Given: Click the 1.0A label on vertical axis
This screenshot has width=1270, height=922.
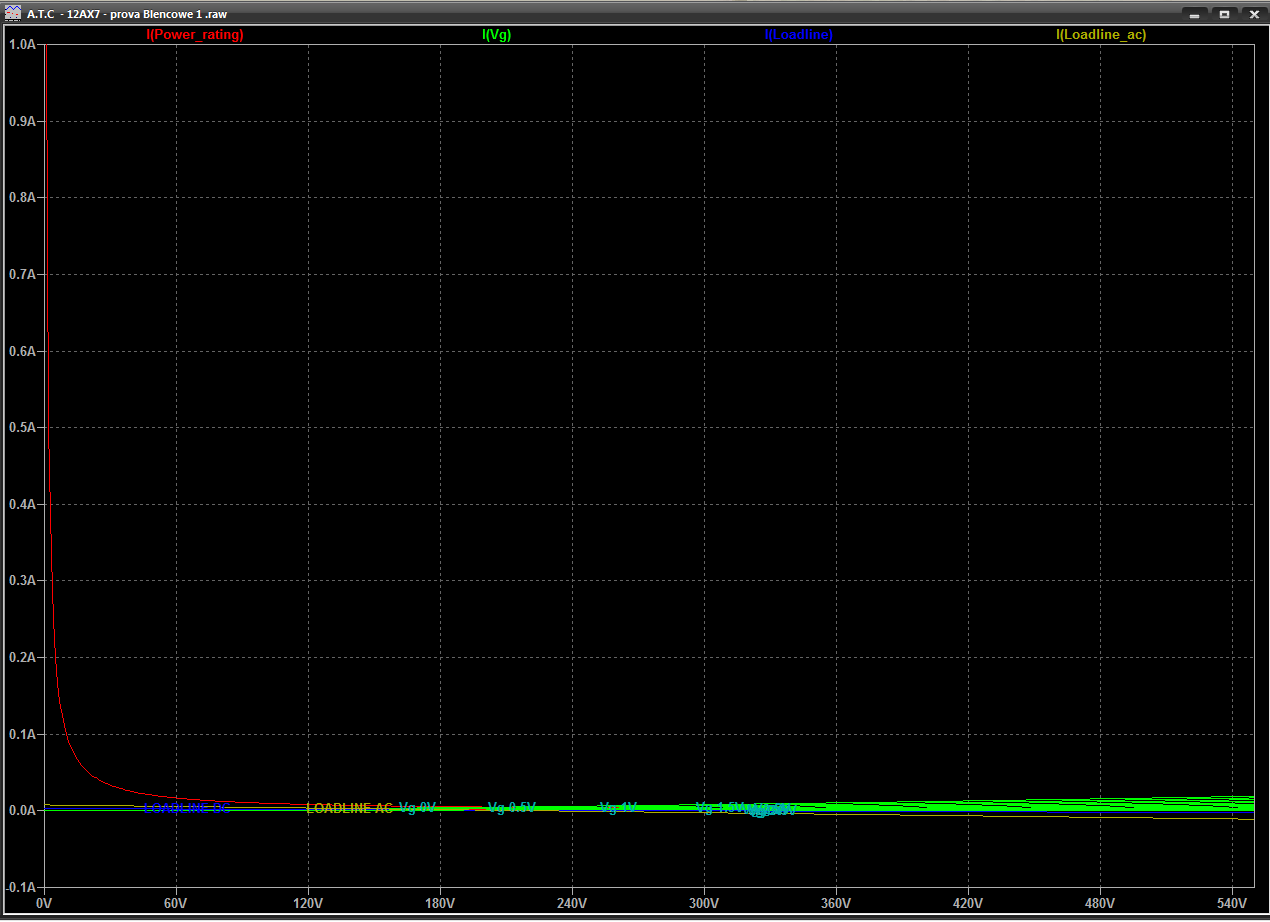Looking at the screenshot, I should tap(21, 45).
